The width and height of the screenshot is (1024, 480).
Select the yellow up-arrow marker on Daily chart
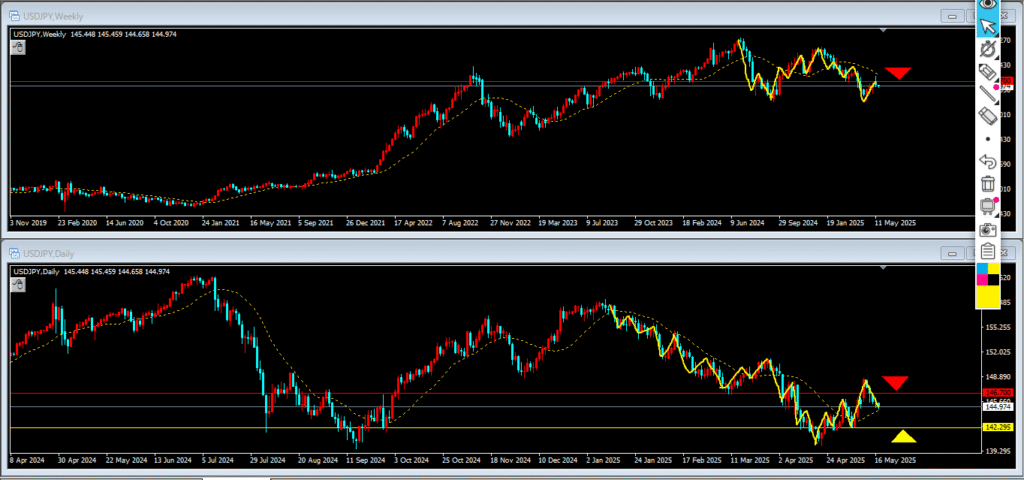pos(903,436)
